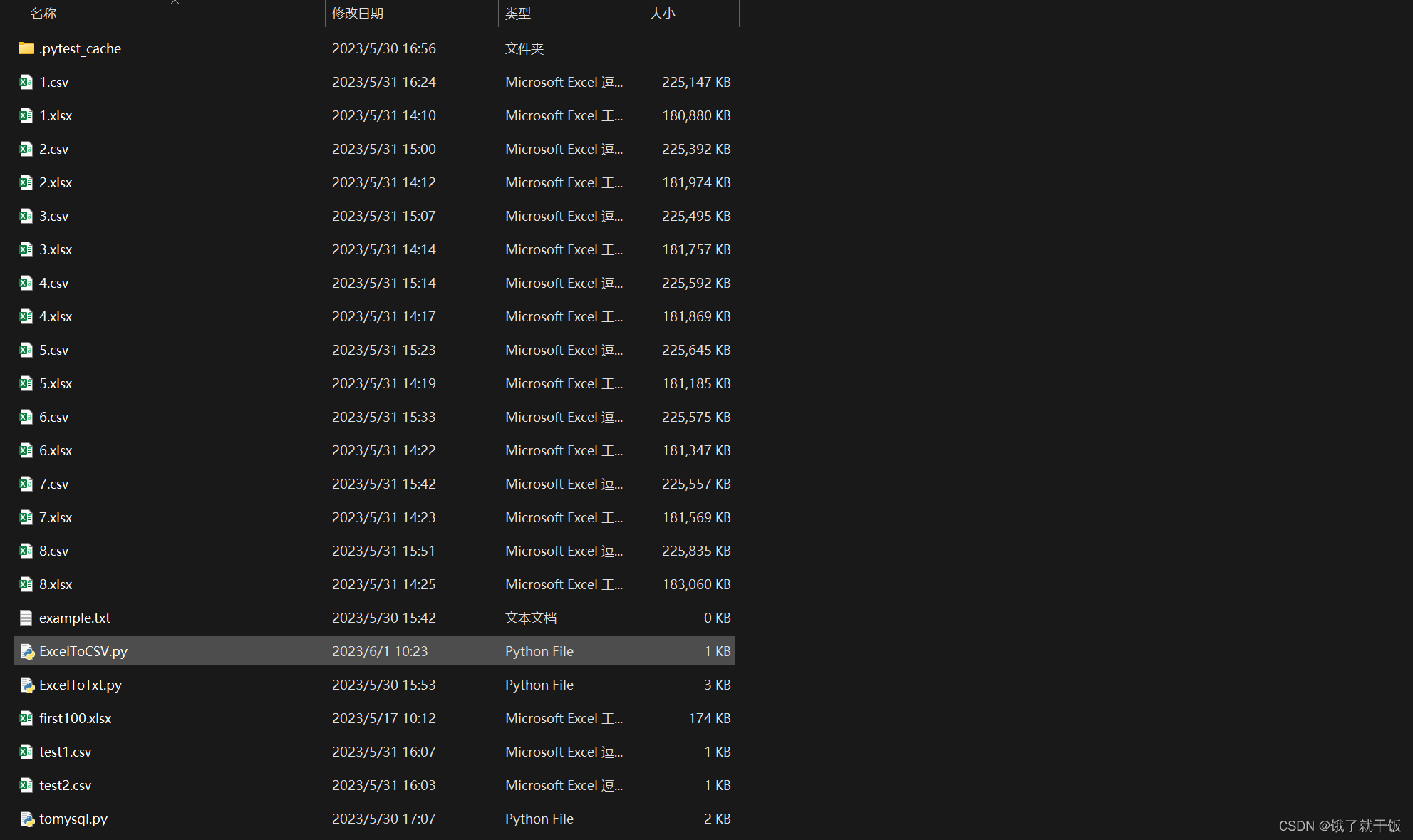Viewport: 1413px width, 840px height.
Task: Select the file name 3.xlsx
Action: click(x=56, y=249)
